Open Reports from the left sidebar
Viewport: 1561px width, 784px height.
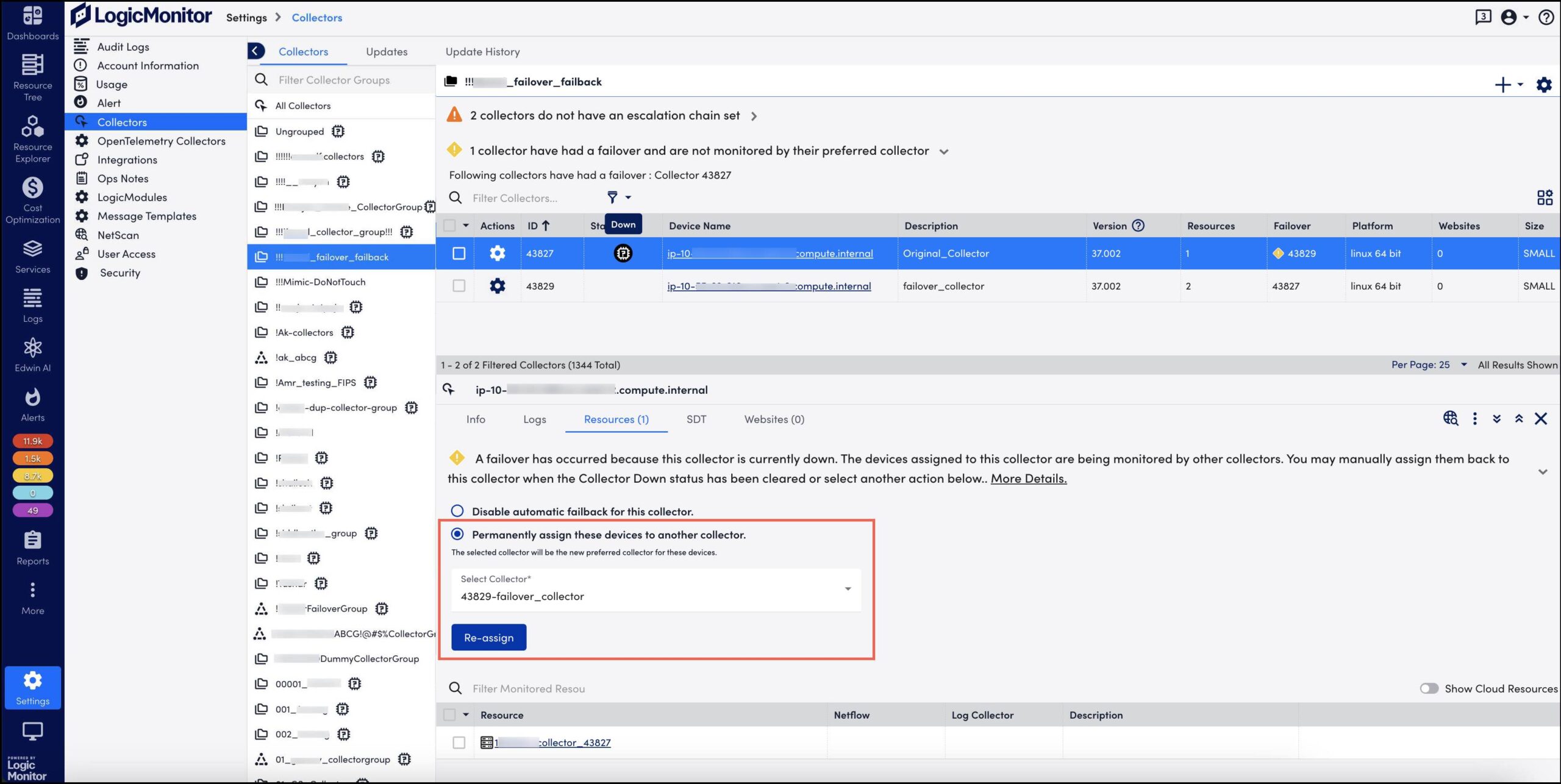(32, 548)
